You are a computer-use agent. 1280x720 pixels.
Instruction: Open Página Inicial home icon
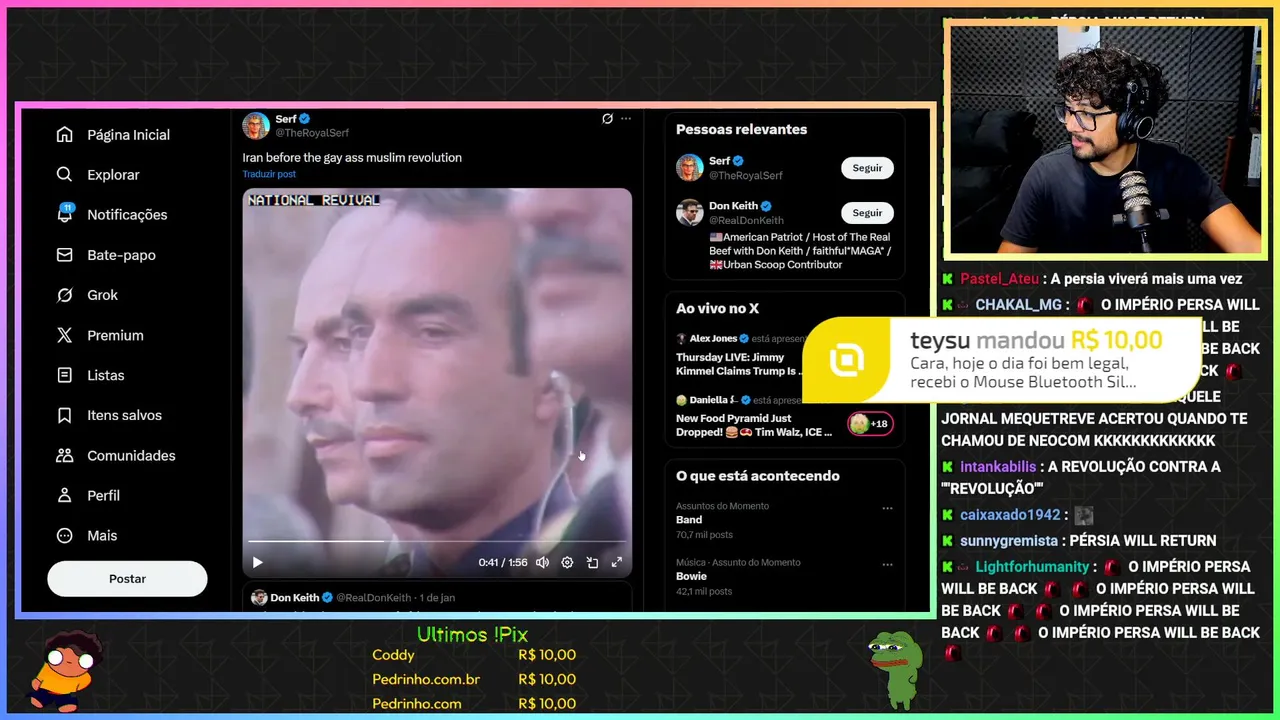[x=65, y=135]
